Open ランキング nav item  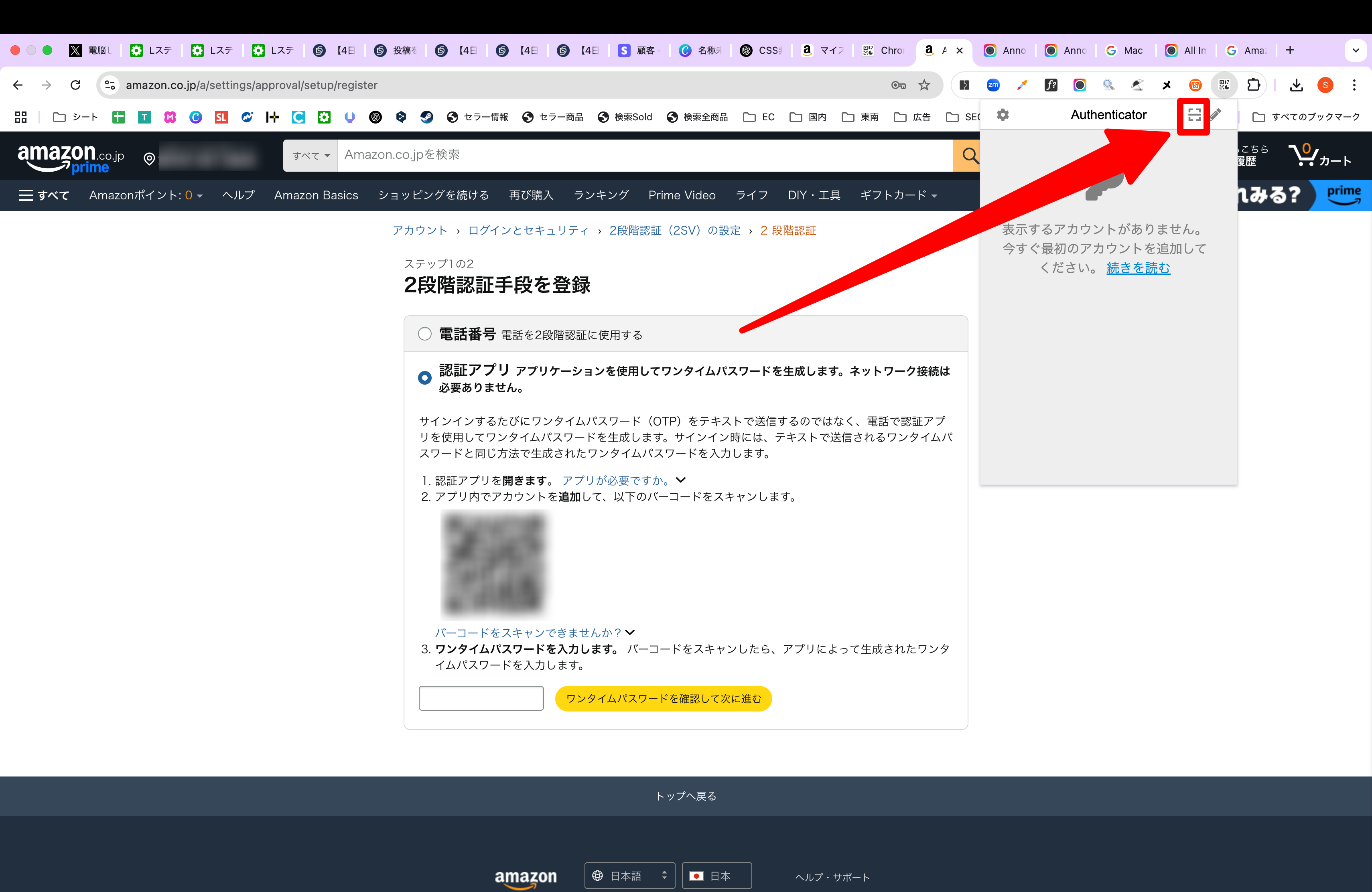pyautogui.click(x=601, y=195)
